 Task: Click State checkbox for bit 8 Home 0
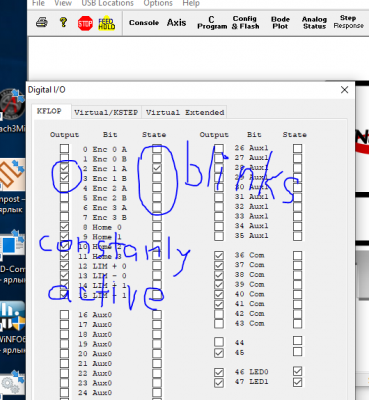pos(157,227)
